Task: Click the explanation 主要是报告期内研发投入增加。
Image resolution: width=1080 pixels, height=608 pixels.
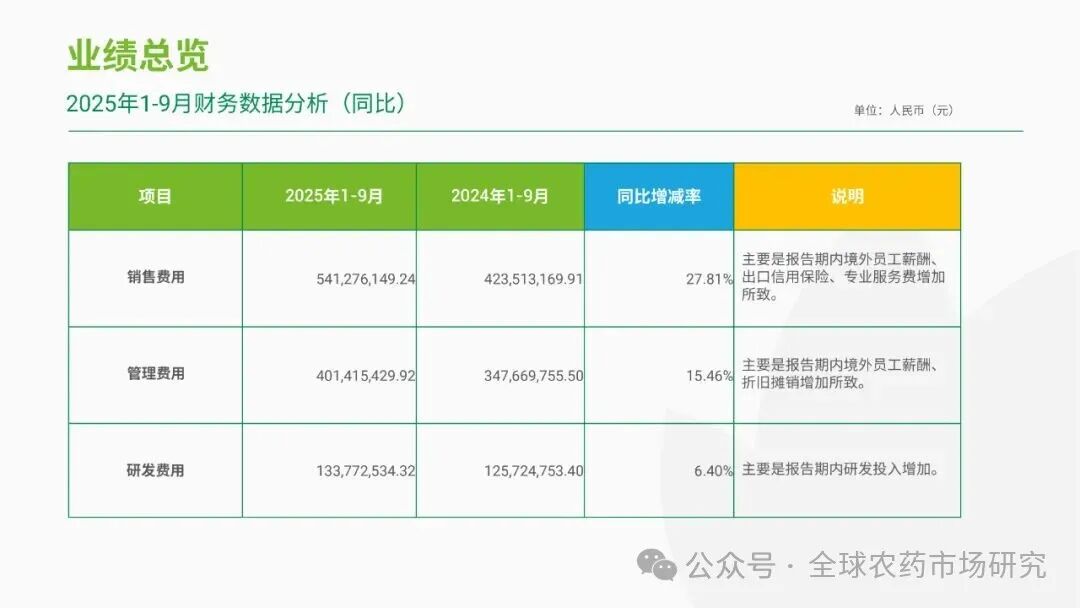Action: (840, 470)
